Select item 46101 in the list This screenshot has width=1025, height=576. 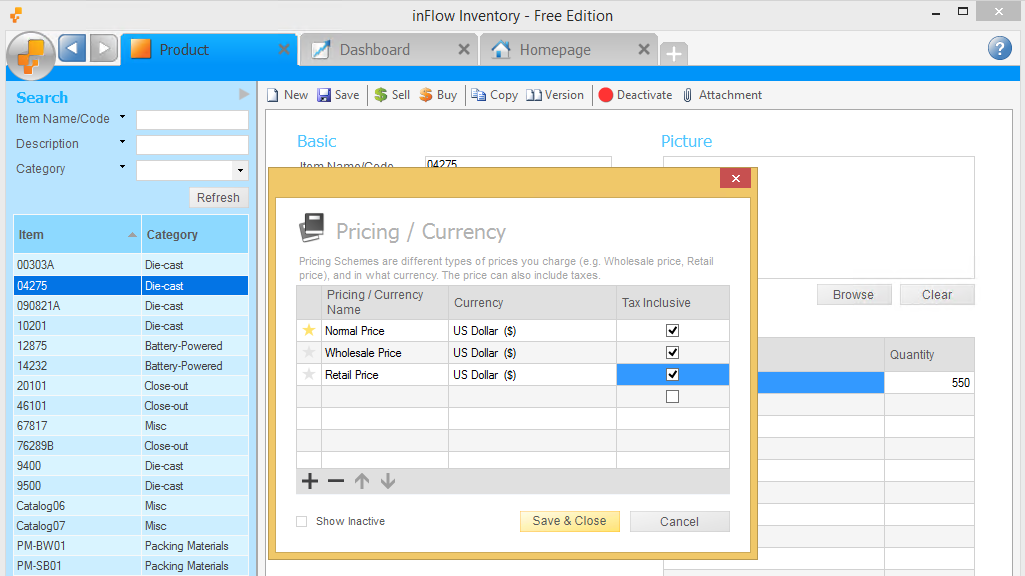131,406
